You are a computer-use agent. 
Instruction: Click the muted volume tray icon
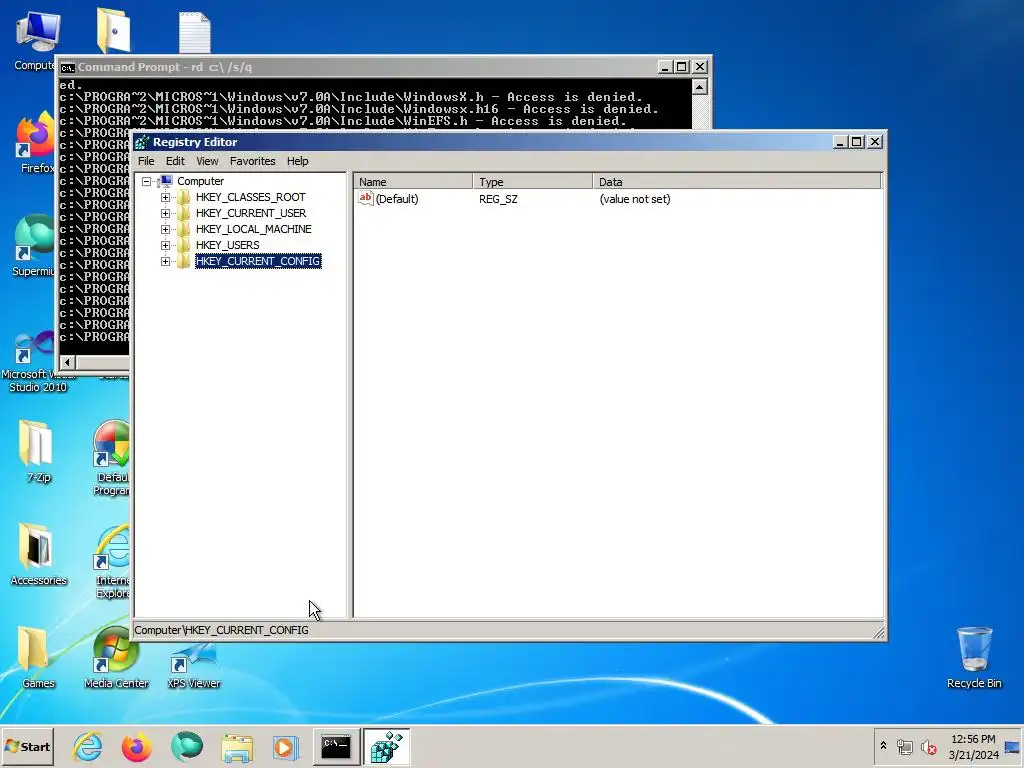click(x=928, y=746)
